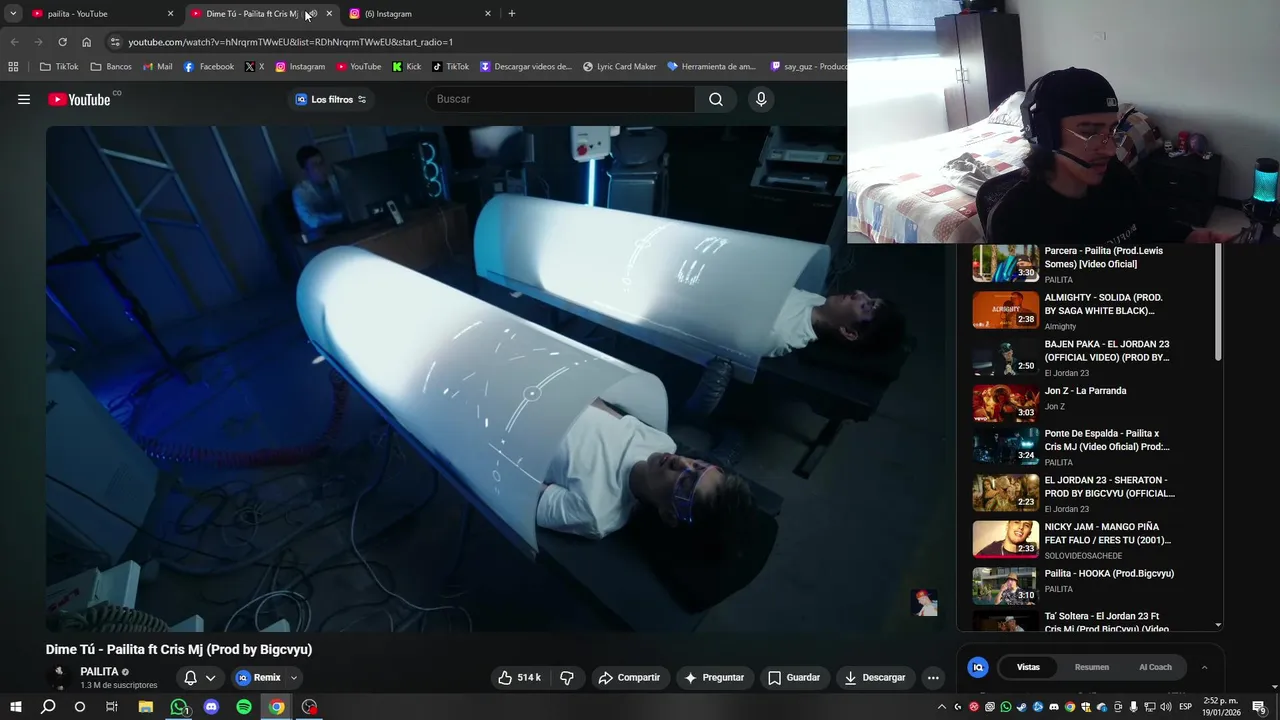Open the YouTube guide hamburger menu
1280x720 pixels.
click(24, 99)
